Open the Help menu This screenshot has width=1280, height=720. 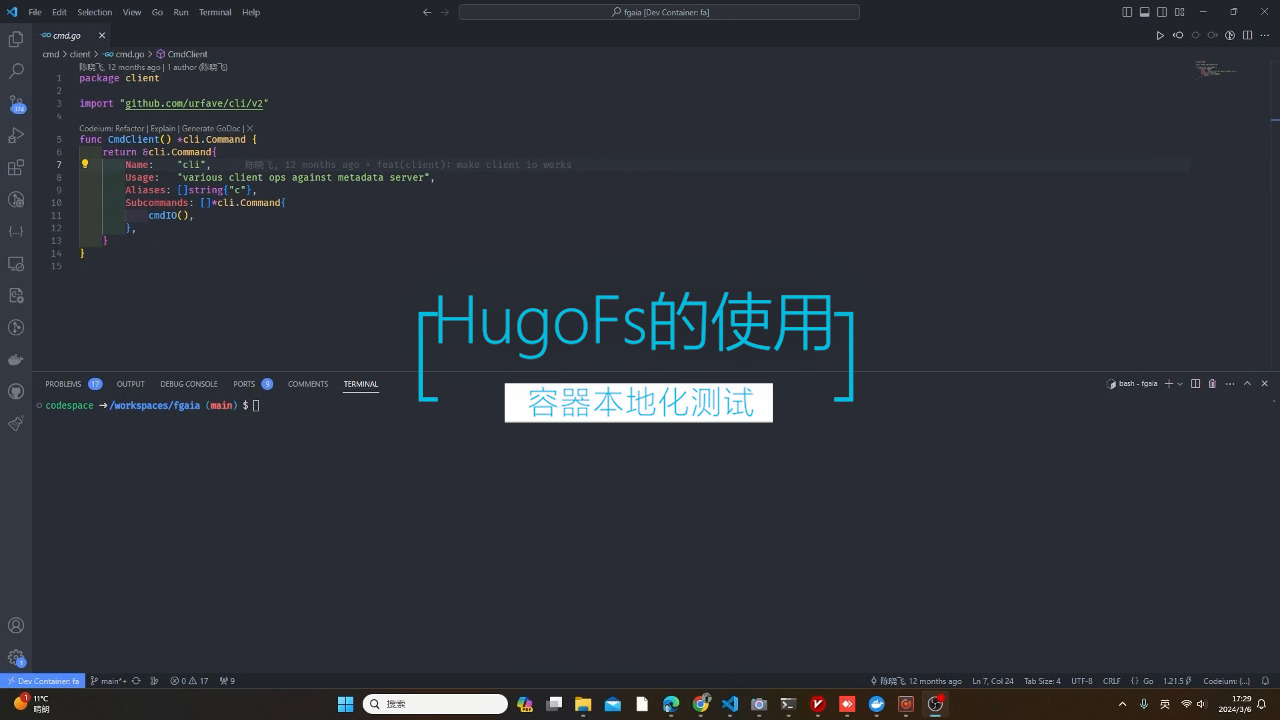pyautogui.click(x=251, y=12)
